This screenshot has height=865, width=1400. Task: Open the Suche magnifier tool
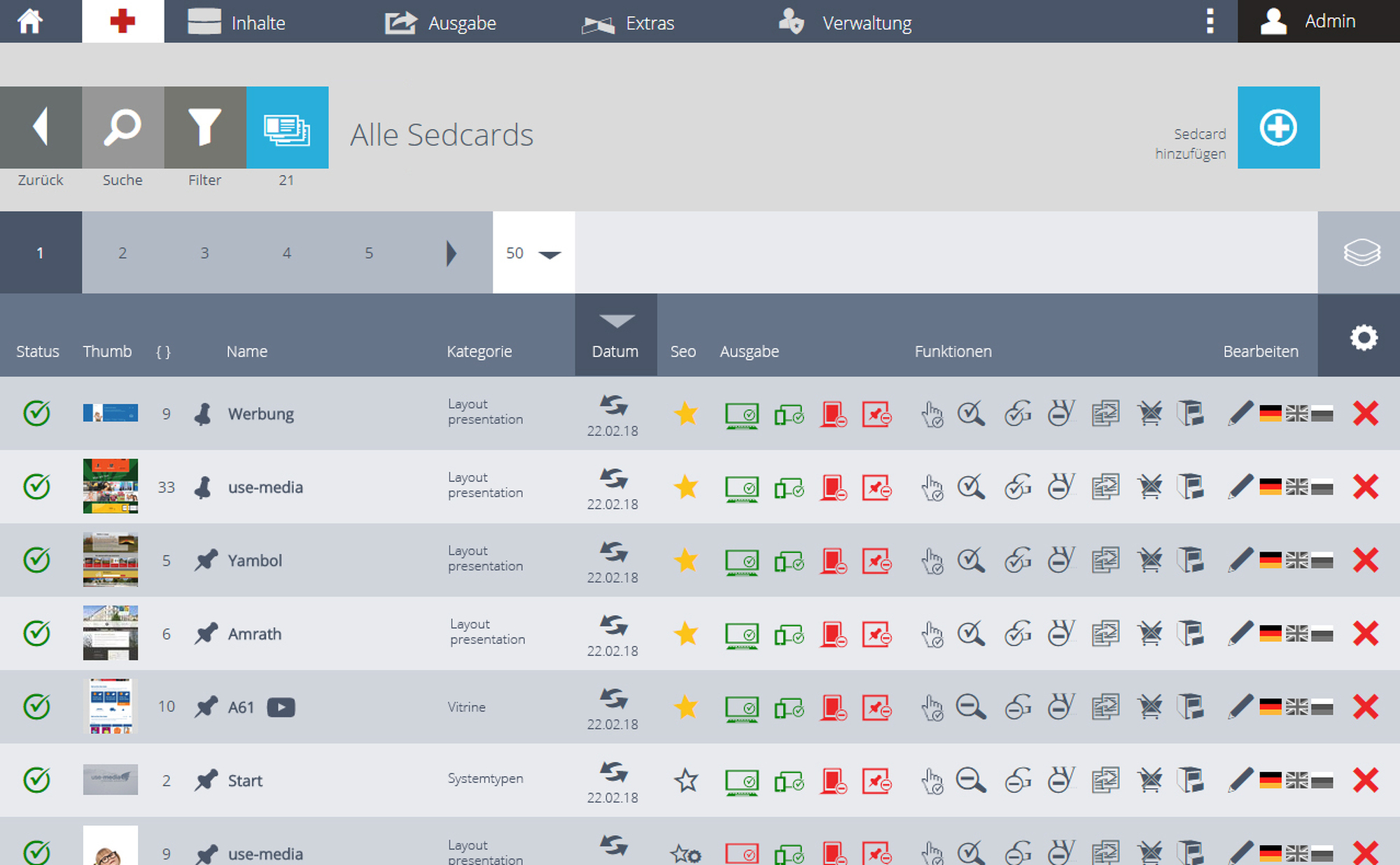(x=122, y=127)
